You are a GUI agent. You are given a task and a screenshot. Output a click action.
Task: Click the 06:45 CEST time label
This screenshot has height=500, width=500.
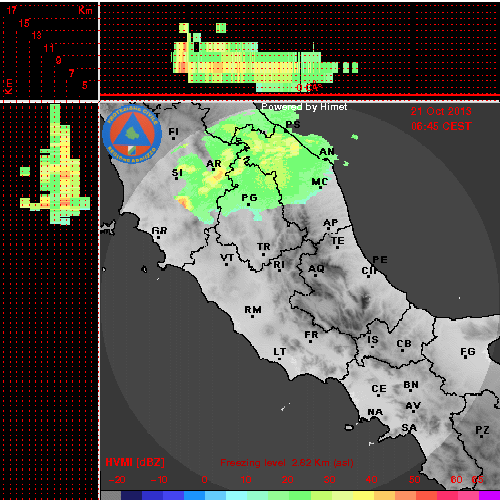[441, 126]
